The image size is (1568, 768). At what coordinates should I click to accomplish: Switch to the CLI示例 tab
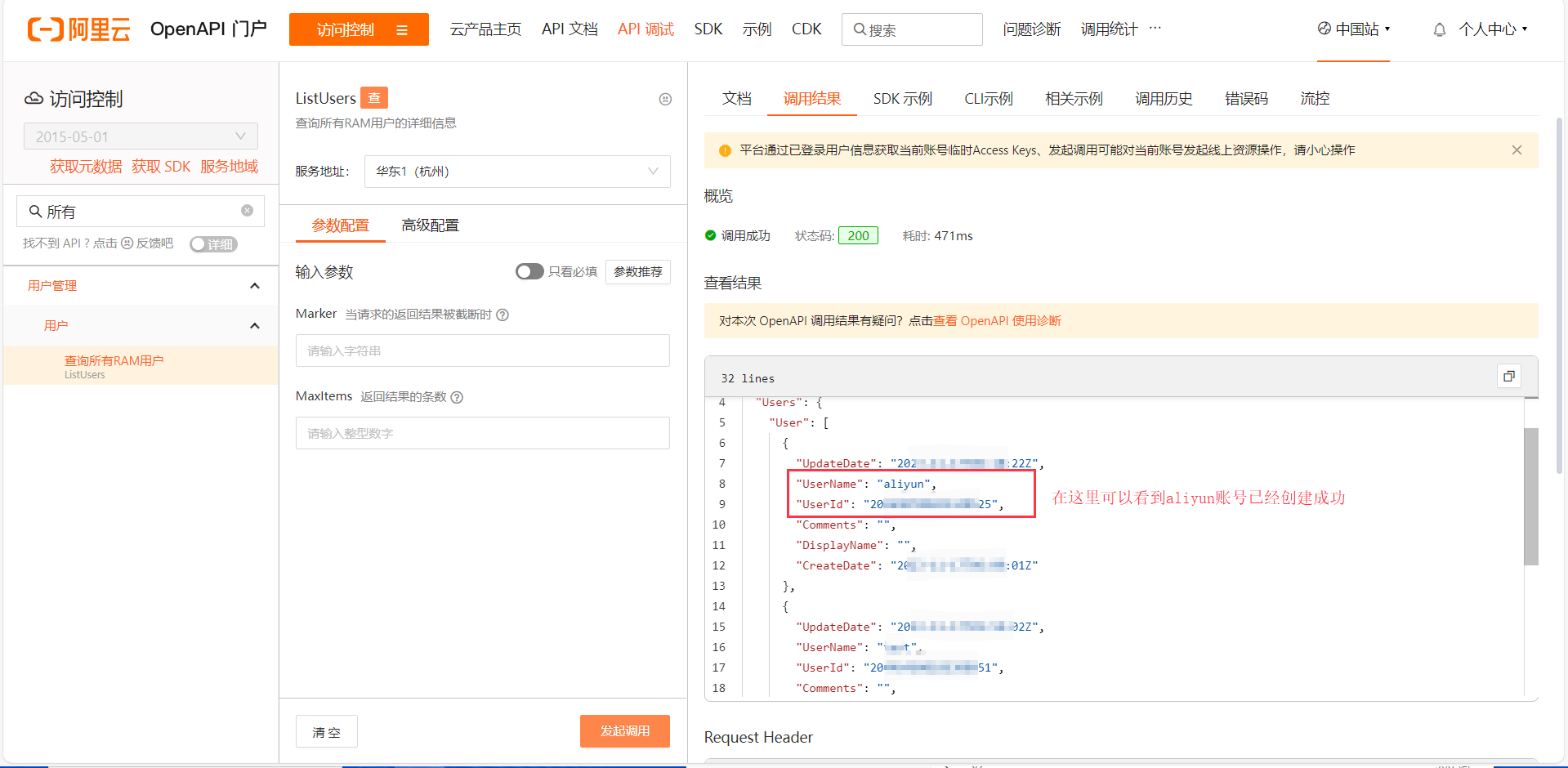(x=989, y=99)
